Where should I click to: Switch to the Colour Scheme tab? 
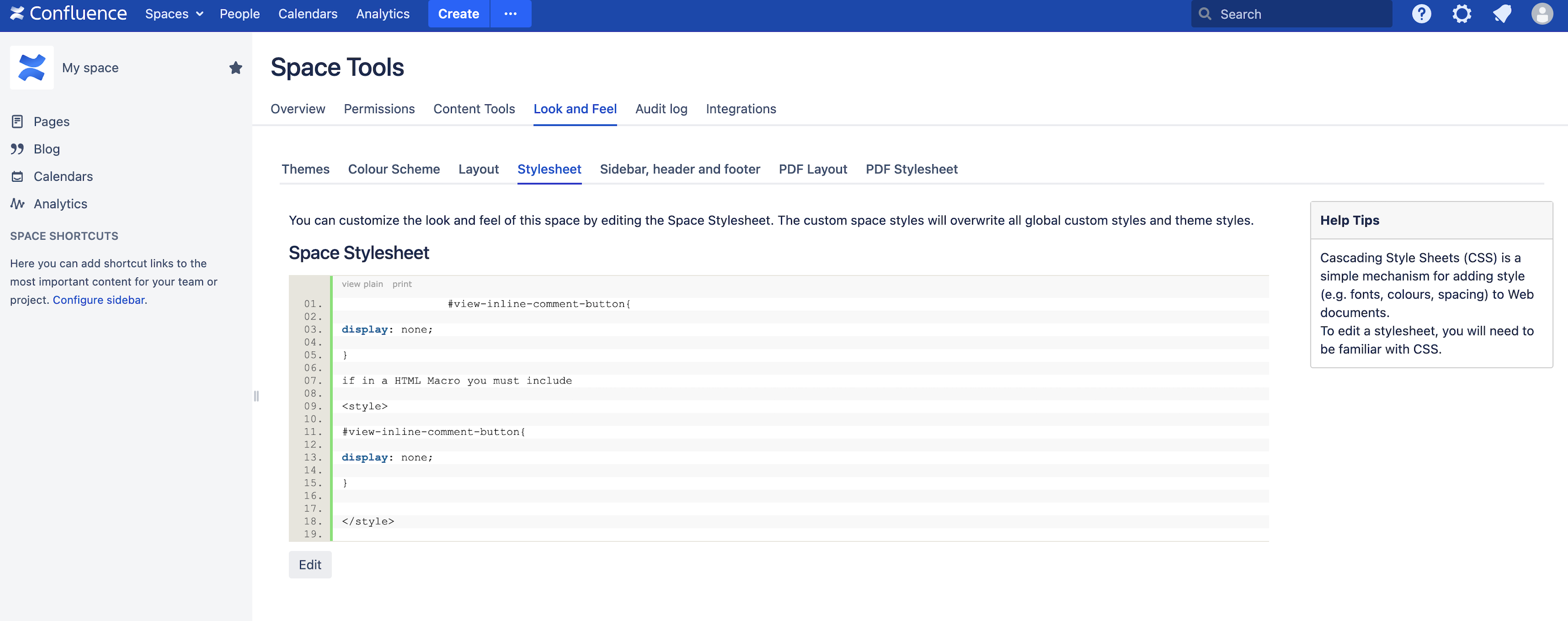393,169
